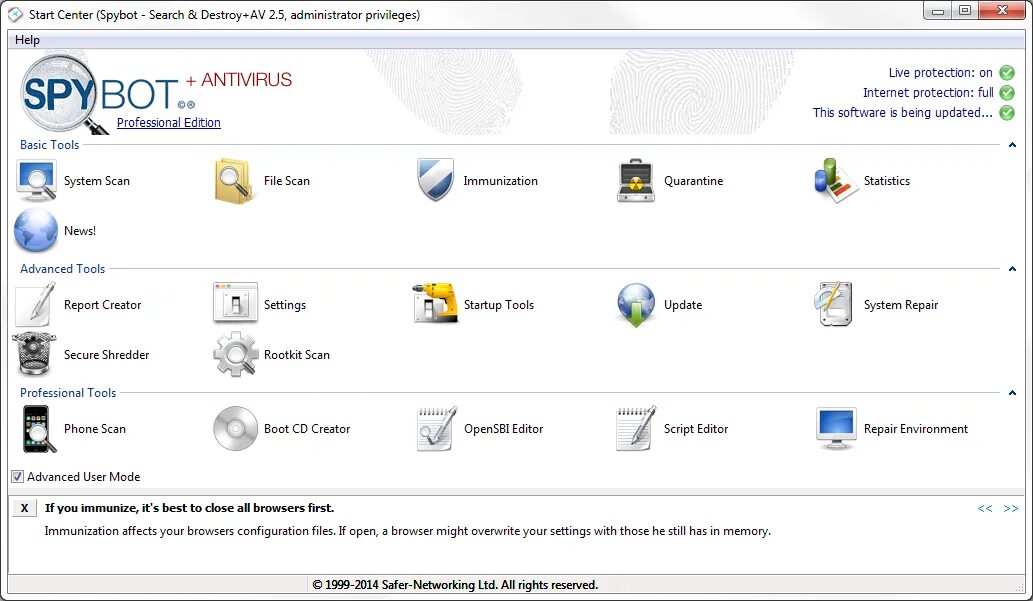Click the Immunization label

[x=501, y=181]
